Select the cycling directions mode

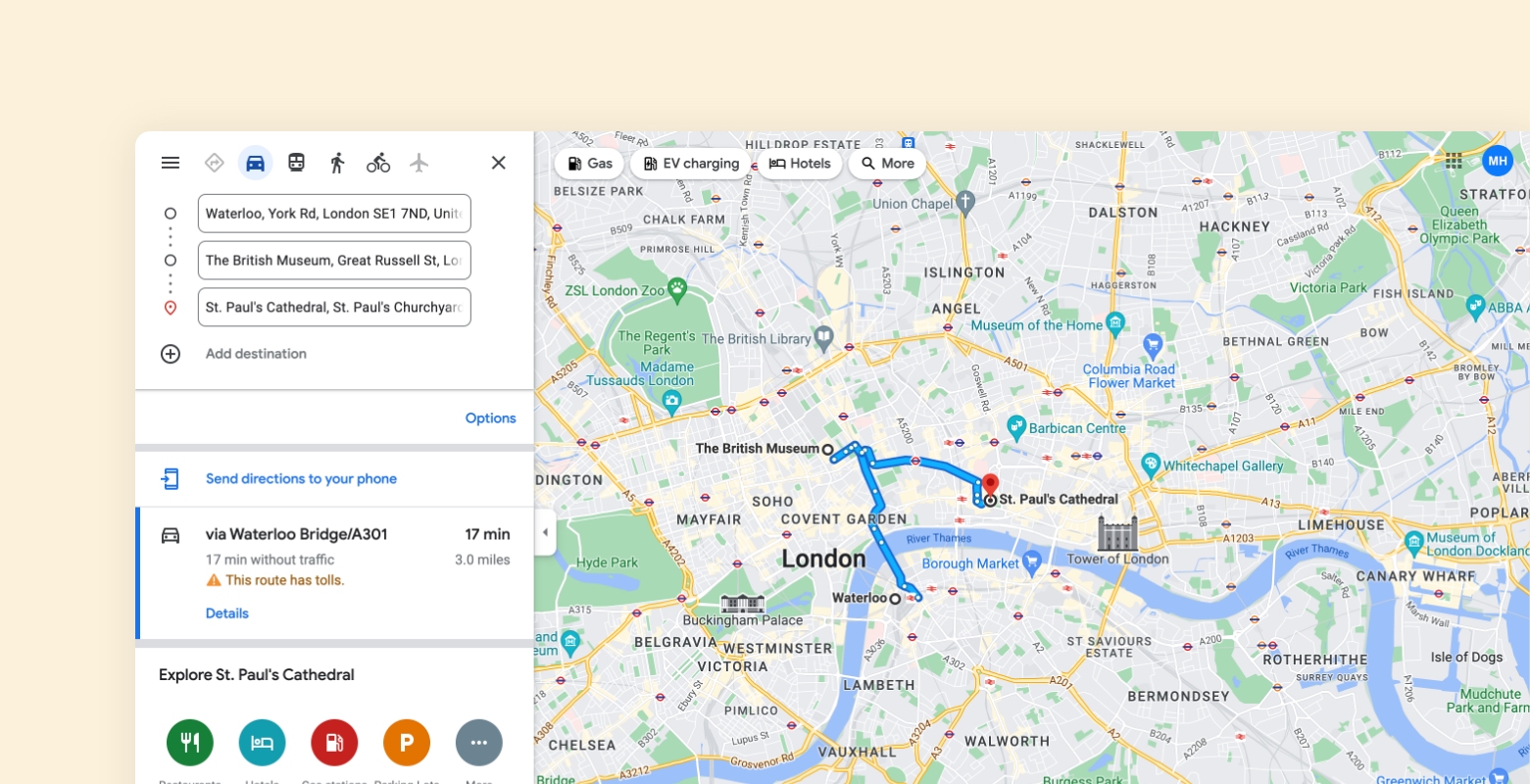coord(377,163)
